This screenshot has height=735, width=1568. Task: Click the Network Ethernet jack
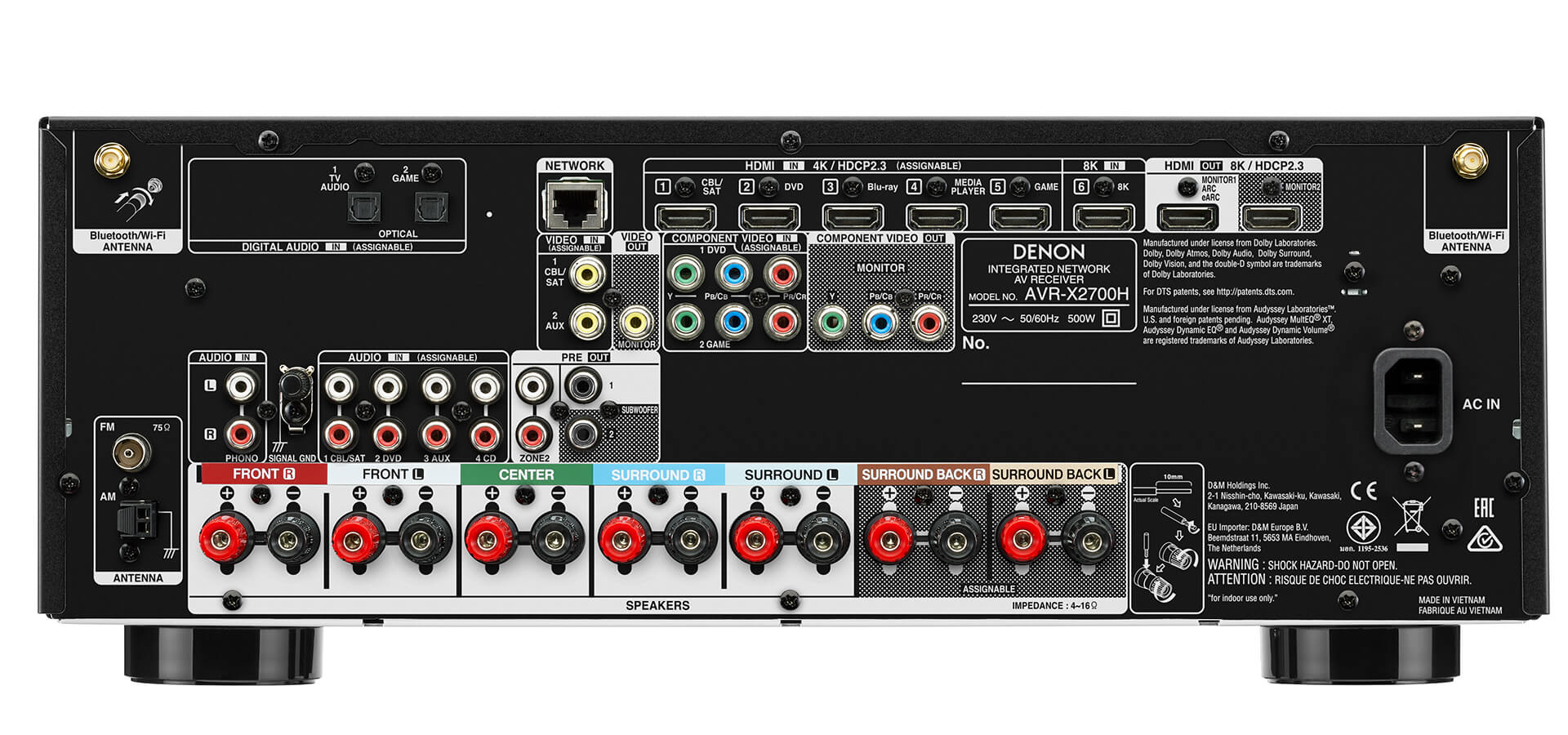point(576,204)
